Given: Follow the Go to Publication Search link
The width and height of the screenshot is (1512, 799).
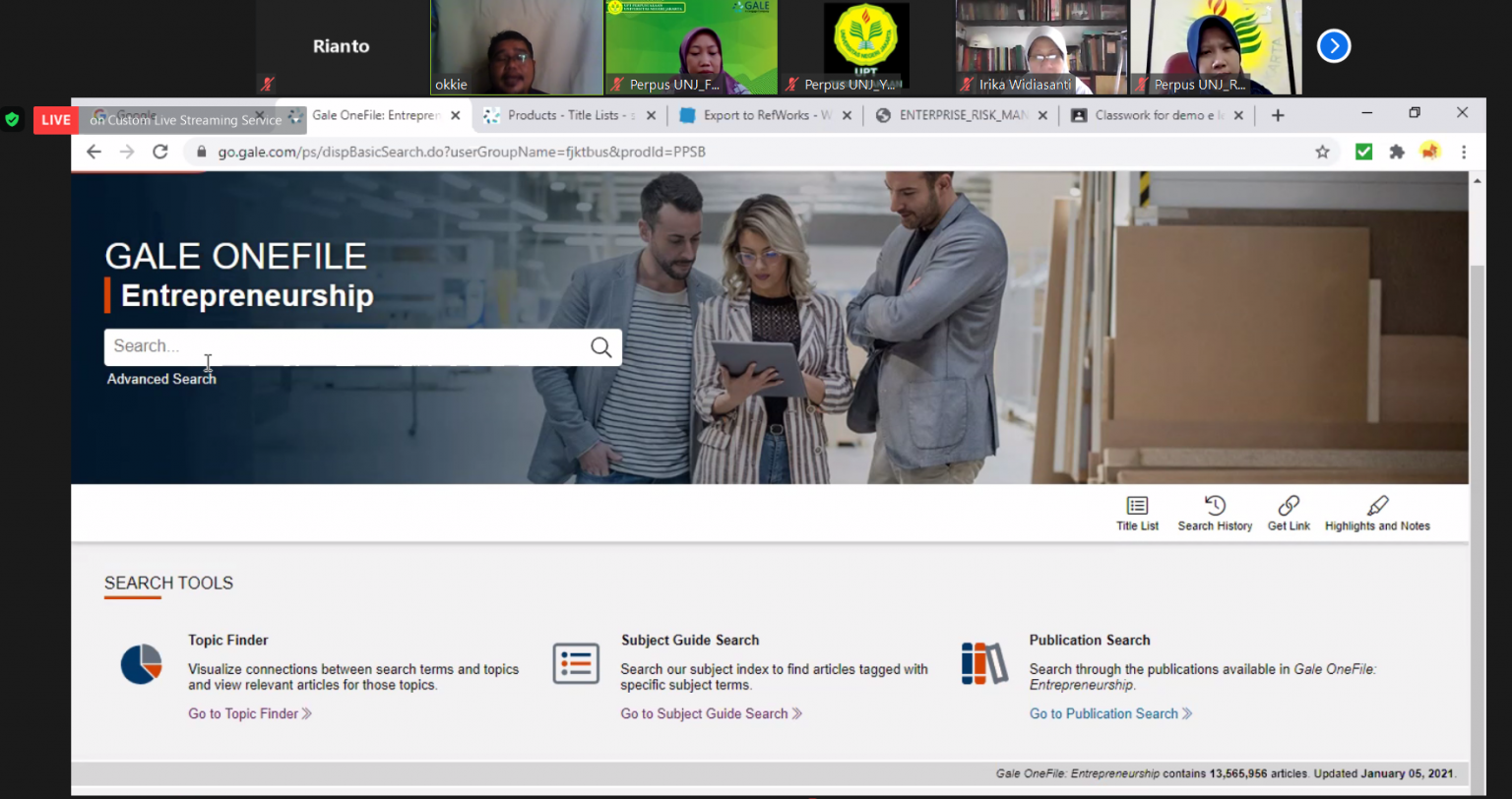Looking at the screenshot, I should tap(1109, 713).
